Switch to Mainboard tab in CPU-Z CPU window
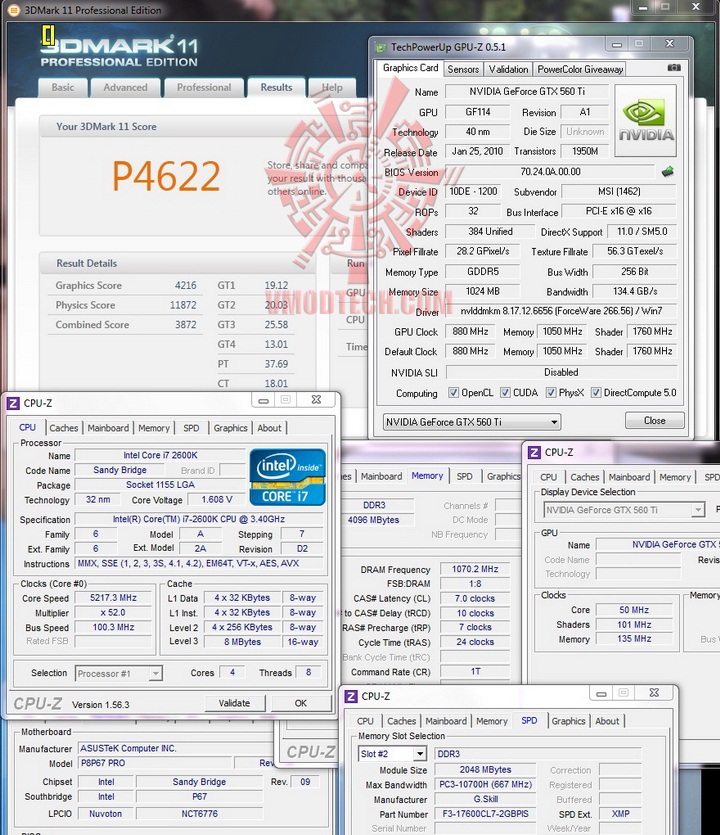 click(108, 428)
